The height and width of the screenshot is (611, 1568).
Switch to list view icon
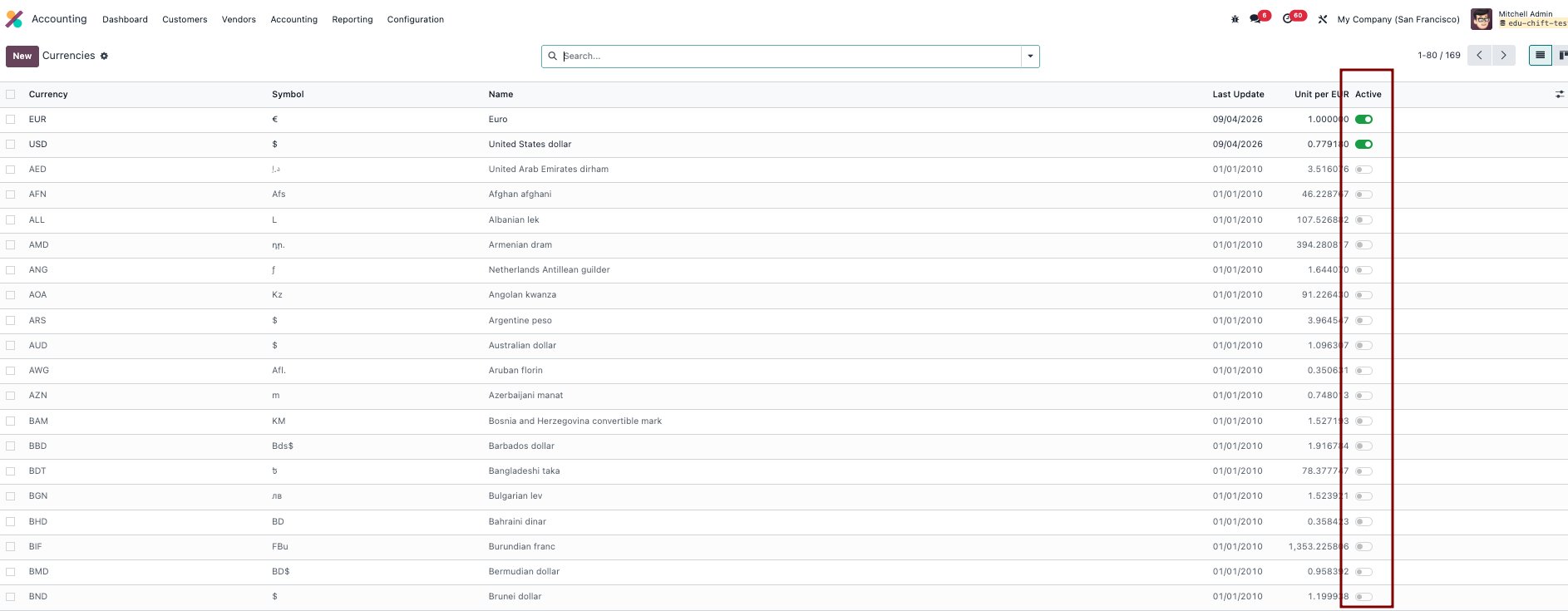1541,56
